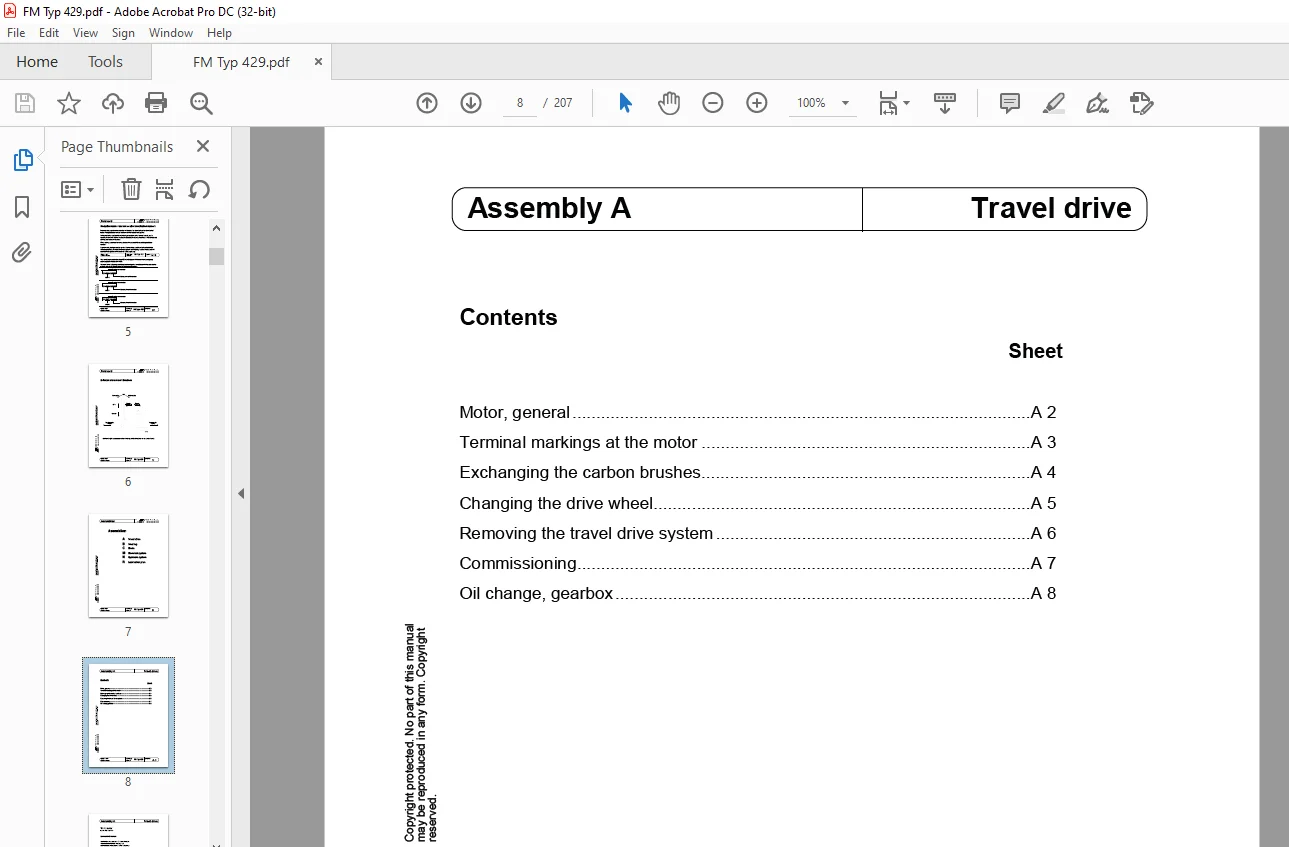The width and height of the screenshot is (1289, 847).
Task: Click the Save file icon
Action: click(x=25, y=103)
